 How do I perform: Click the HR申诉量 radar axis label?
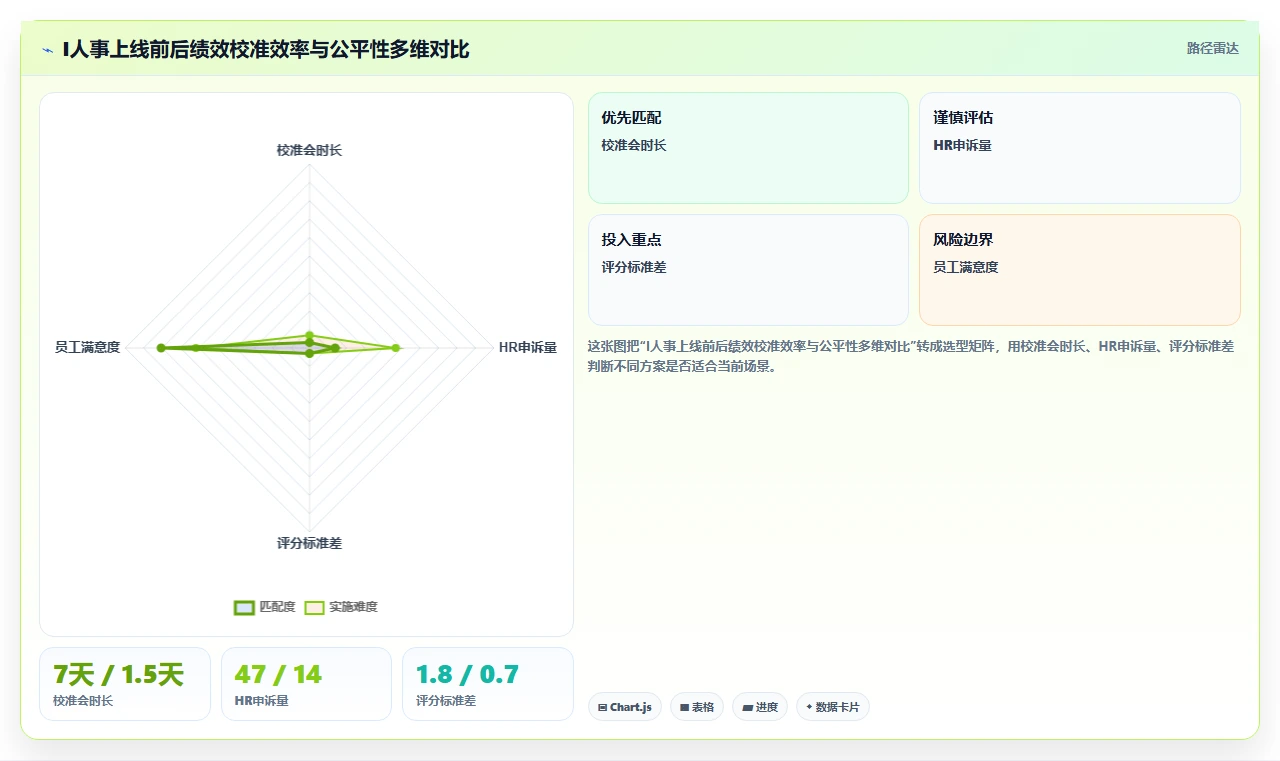528,348
